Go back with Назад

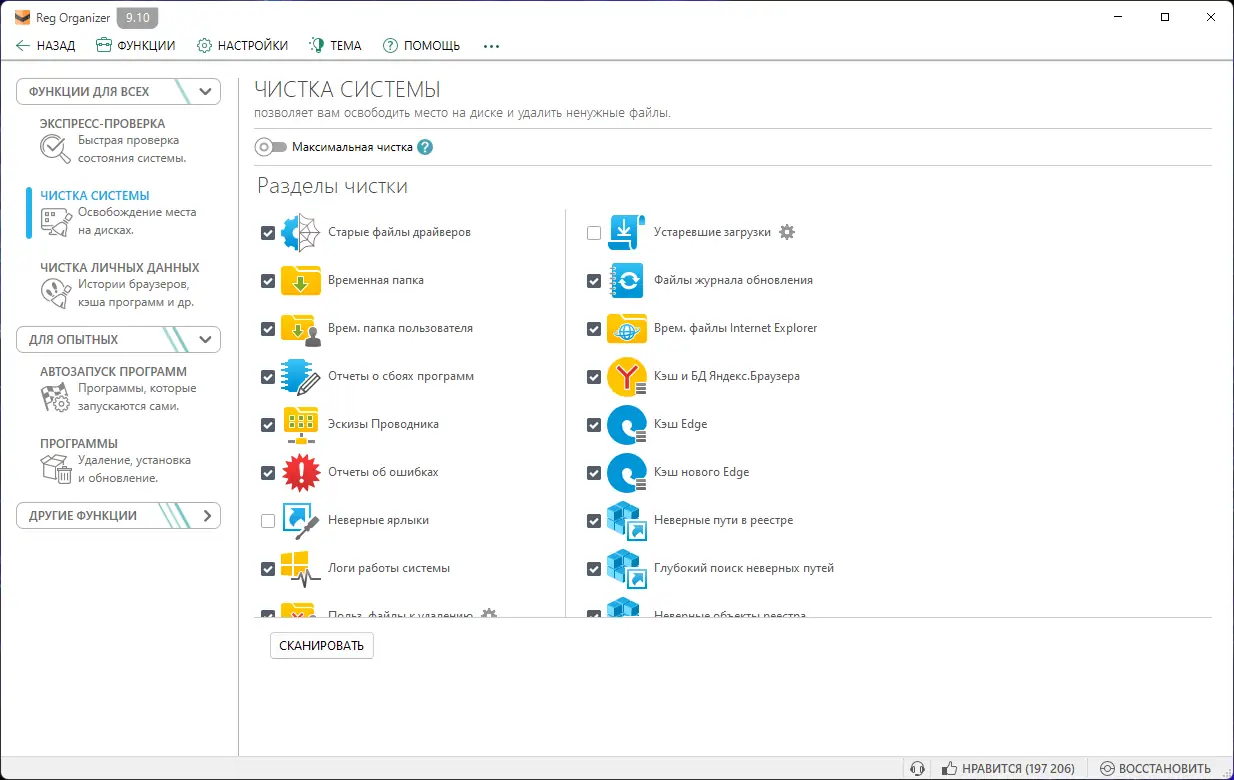[x=45, y=45]
